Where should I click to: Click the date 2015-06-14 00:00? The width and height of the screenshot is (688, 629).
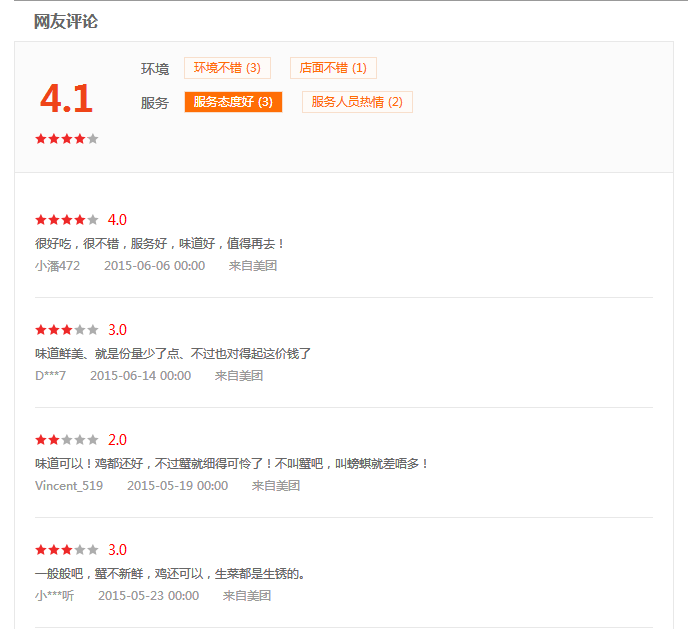pos(140,376)
